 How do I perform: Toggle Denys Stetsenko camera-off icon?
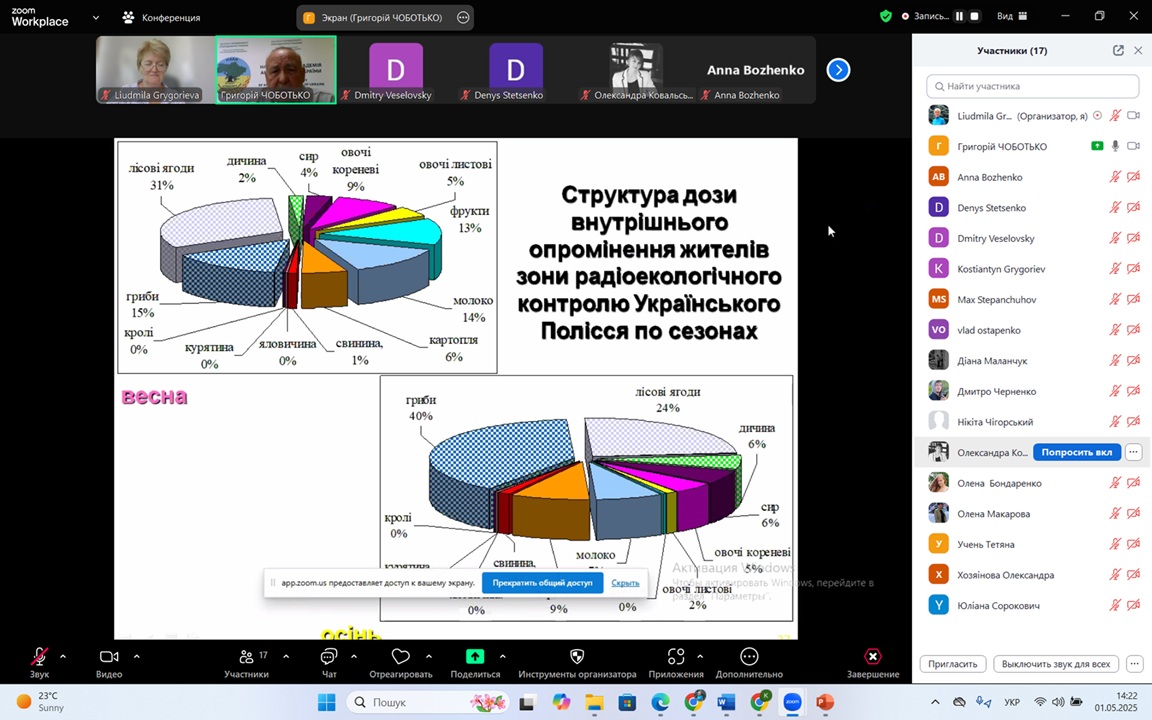1134,208
